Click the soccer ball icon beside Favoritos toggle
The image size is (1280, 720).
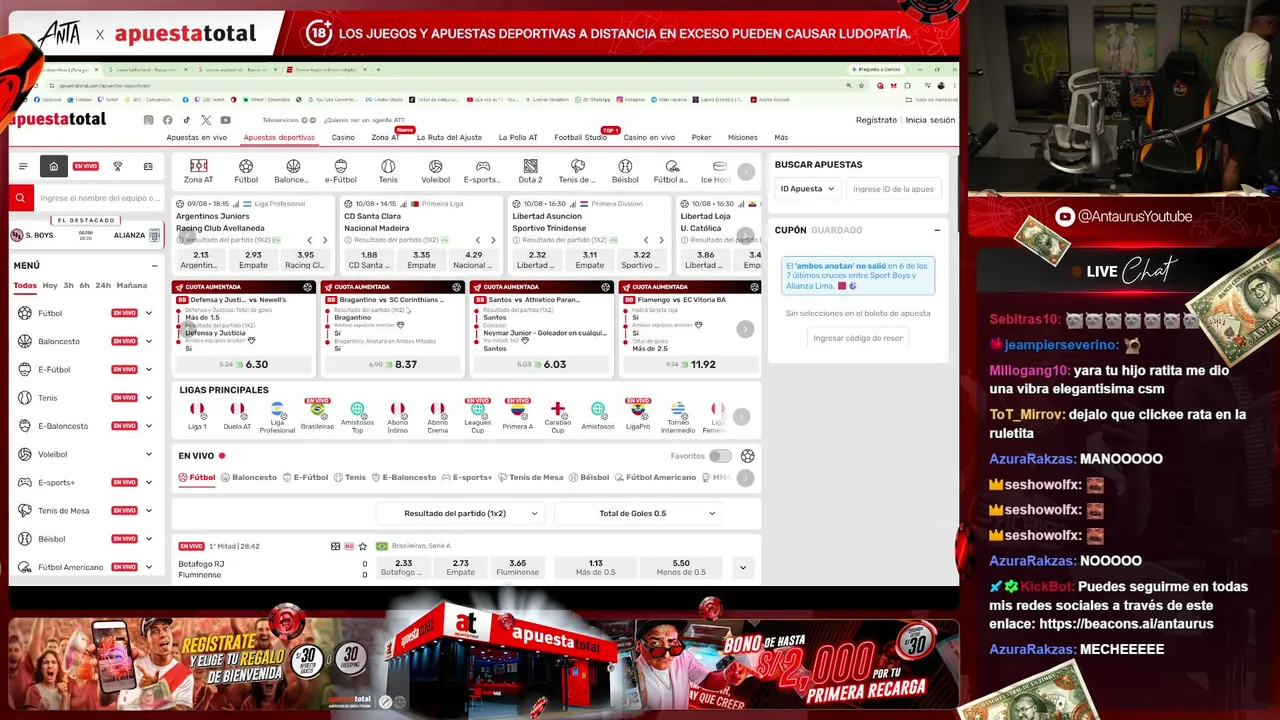tap(747, 456)
